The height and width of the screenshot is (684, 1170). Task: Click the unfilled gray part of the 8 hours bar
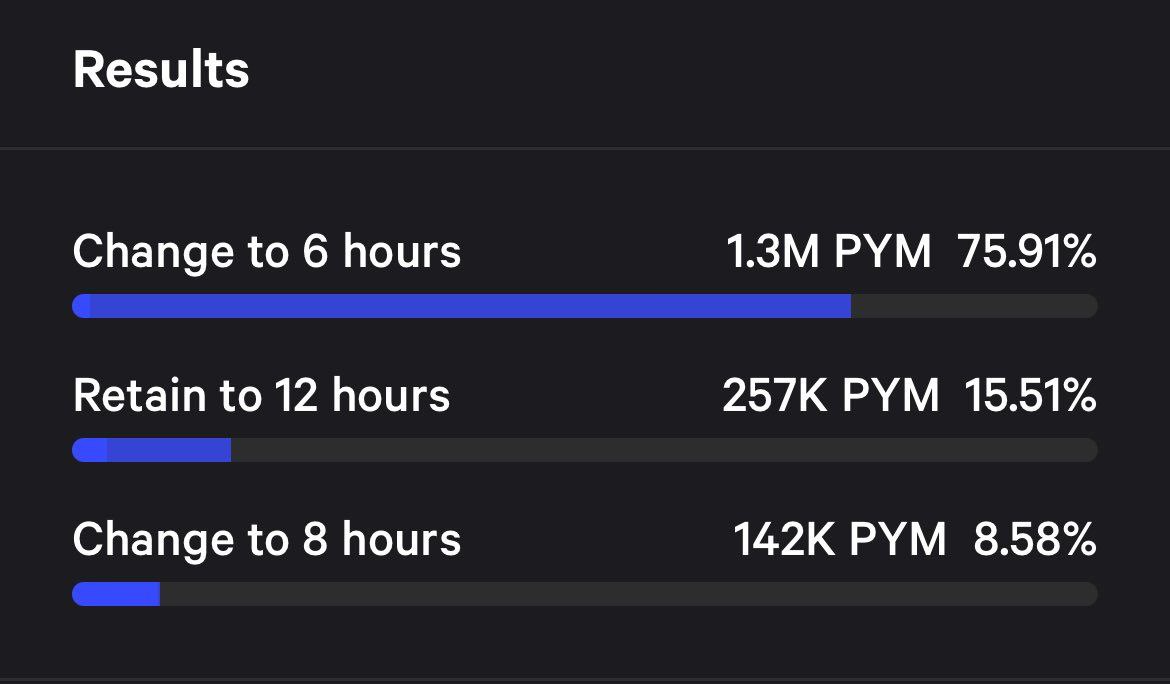628,594
